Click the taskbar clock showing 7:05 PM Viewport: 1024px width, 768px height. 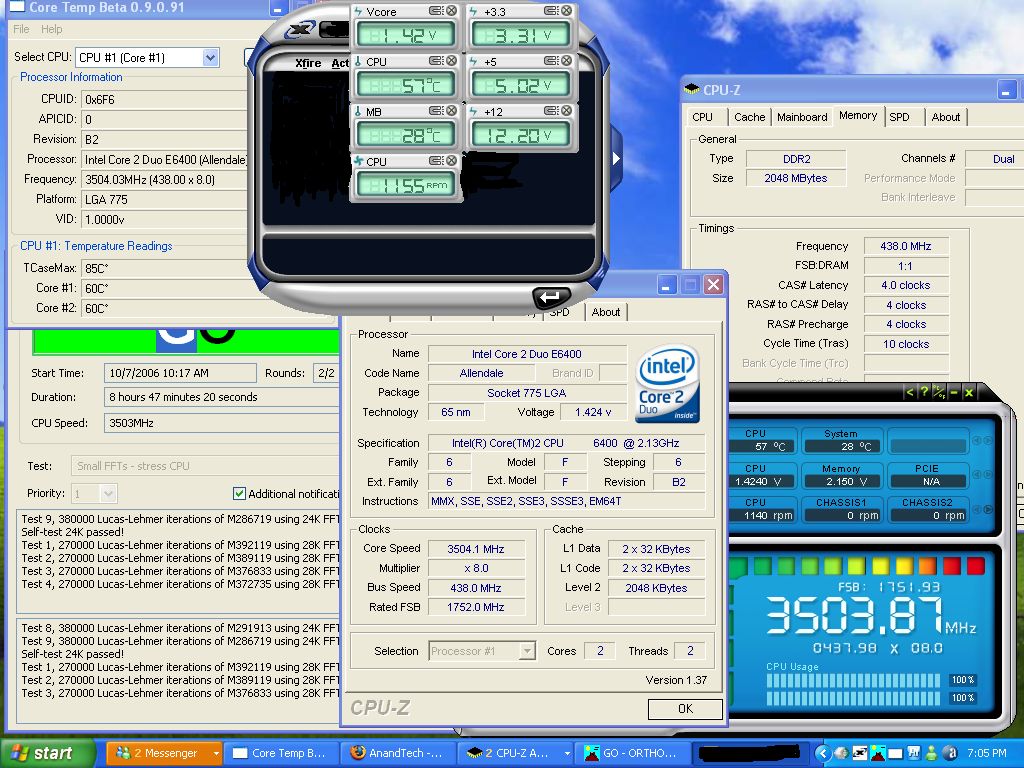click(x=987, y=753)
